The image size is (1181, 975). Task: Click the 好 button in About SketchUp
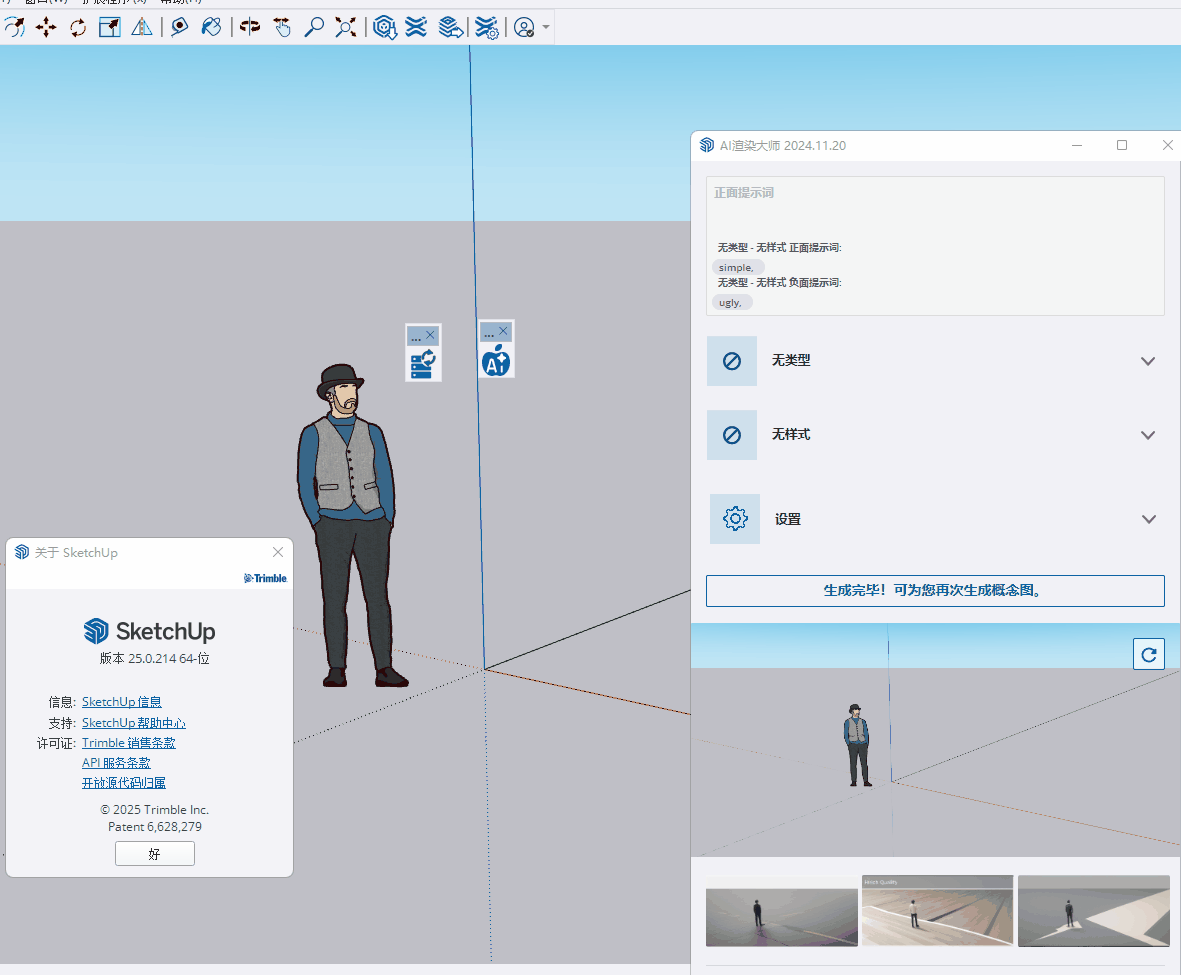coord(154,853)
